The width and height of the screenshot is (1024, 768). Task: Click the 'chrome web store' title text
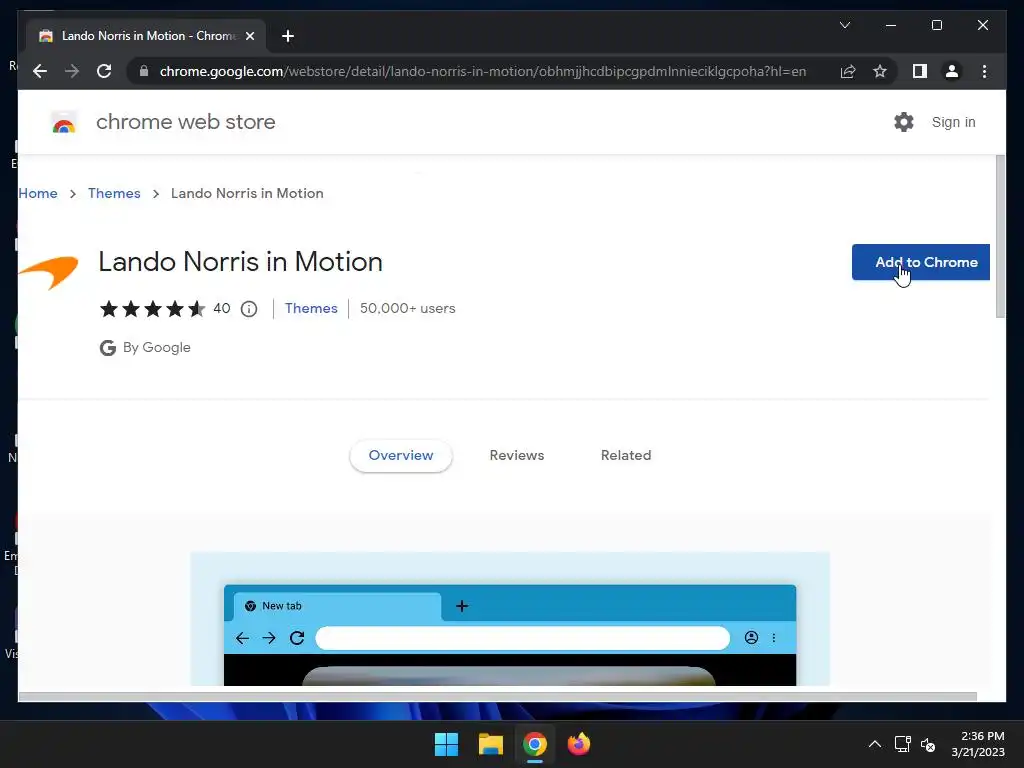click(x=185, y=122)
